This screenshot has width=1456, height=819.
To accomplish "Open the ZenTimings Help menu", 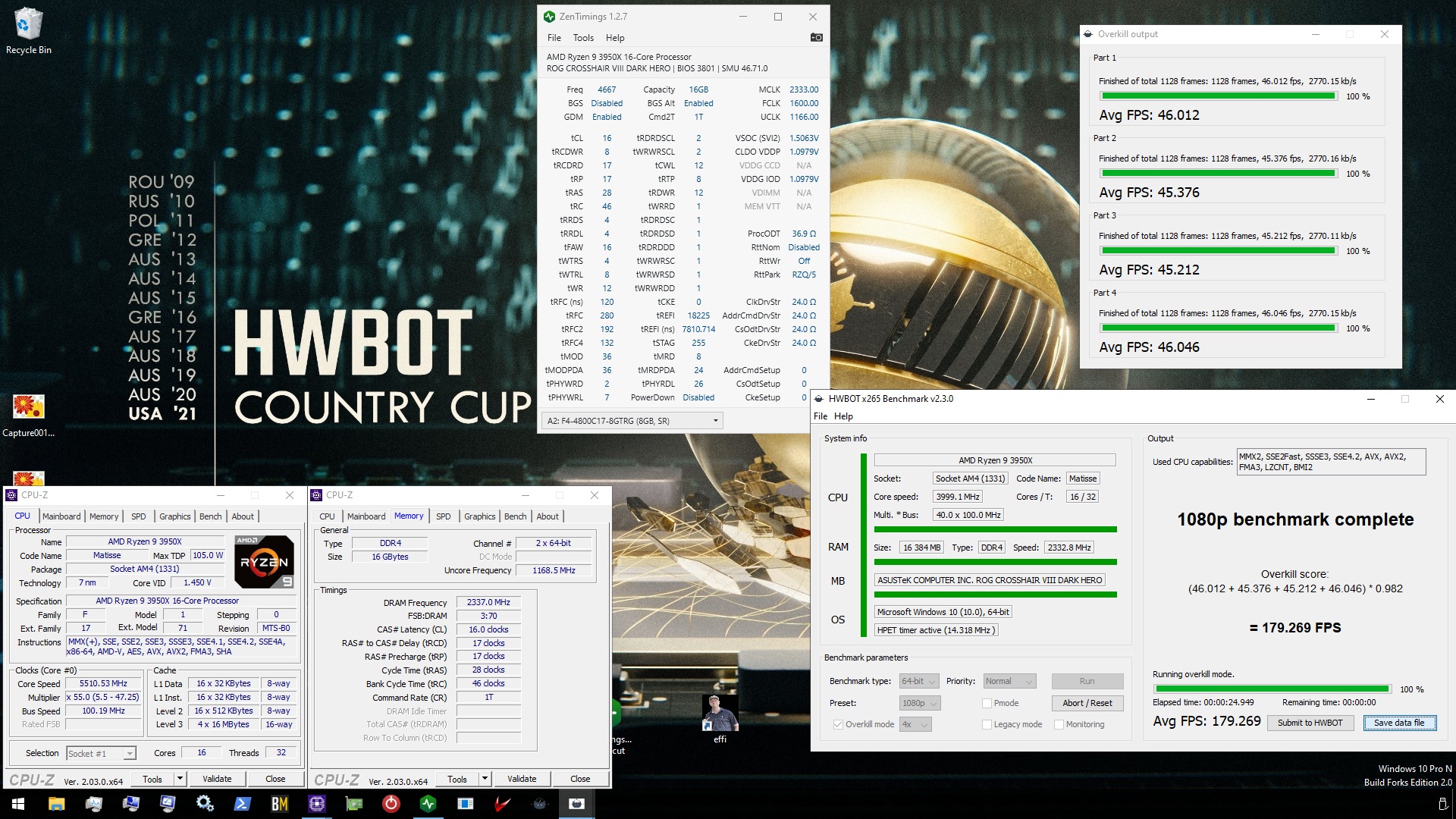I will click(615, 38).
